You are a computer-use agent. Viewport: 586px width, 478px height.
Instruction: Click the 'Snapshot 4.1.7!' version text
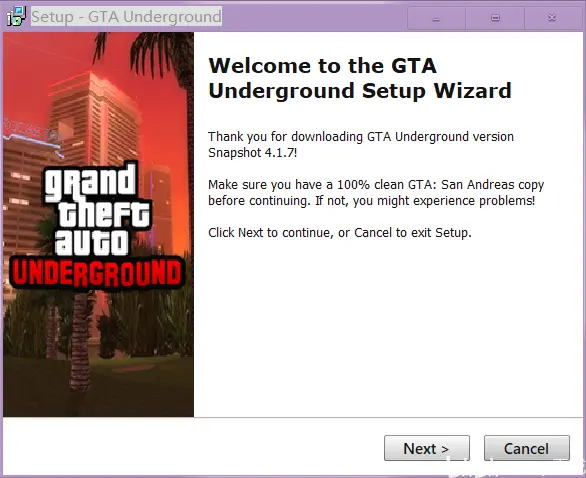(x=253, y=153)
